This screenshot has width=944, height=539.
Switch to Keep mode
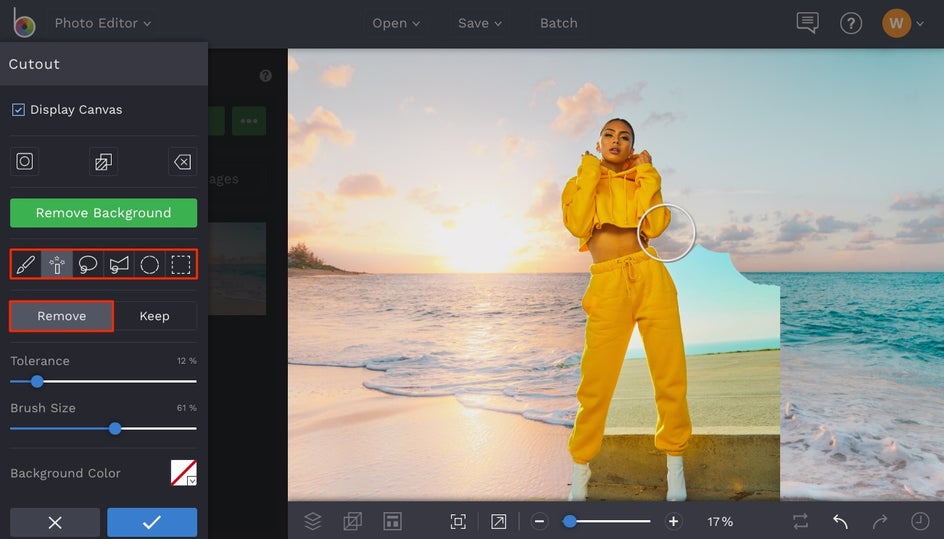coord(154,316)
